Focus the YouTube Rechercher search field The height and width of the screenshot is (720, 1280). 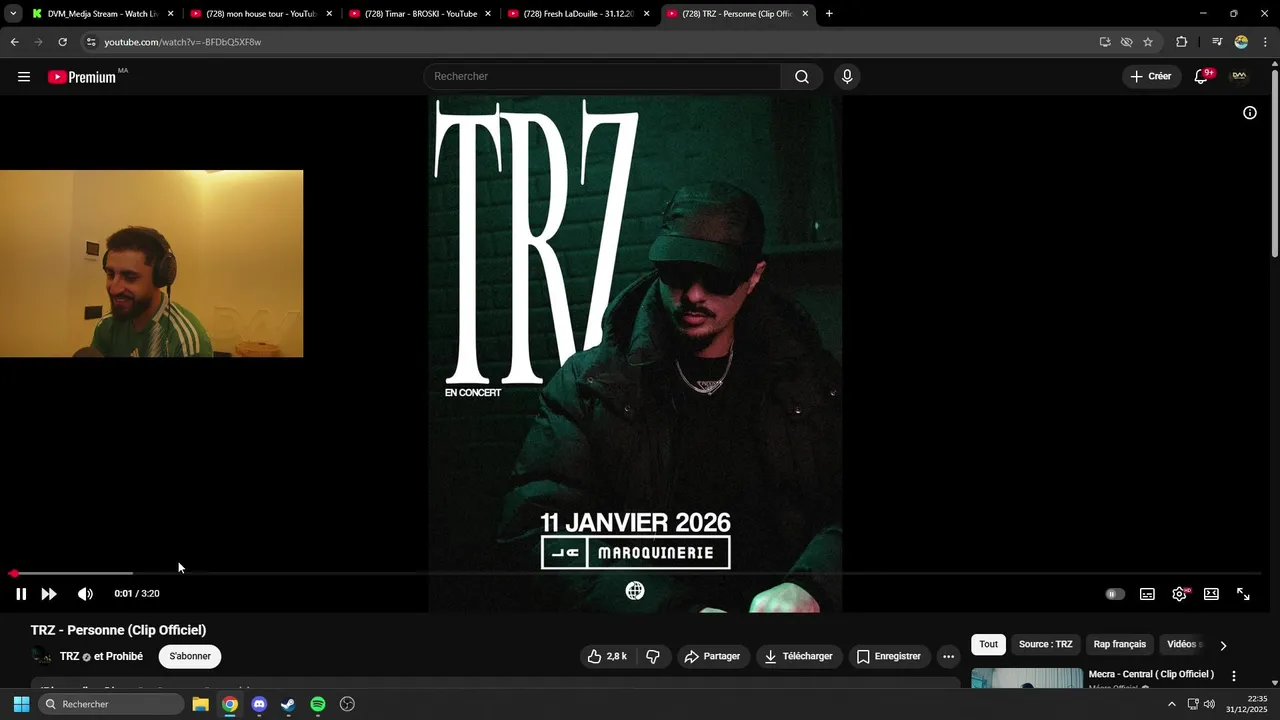pos(603,77)
